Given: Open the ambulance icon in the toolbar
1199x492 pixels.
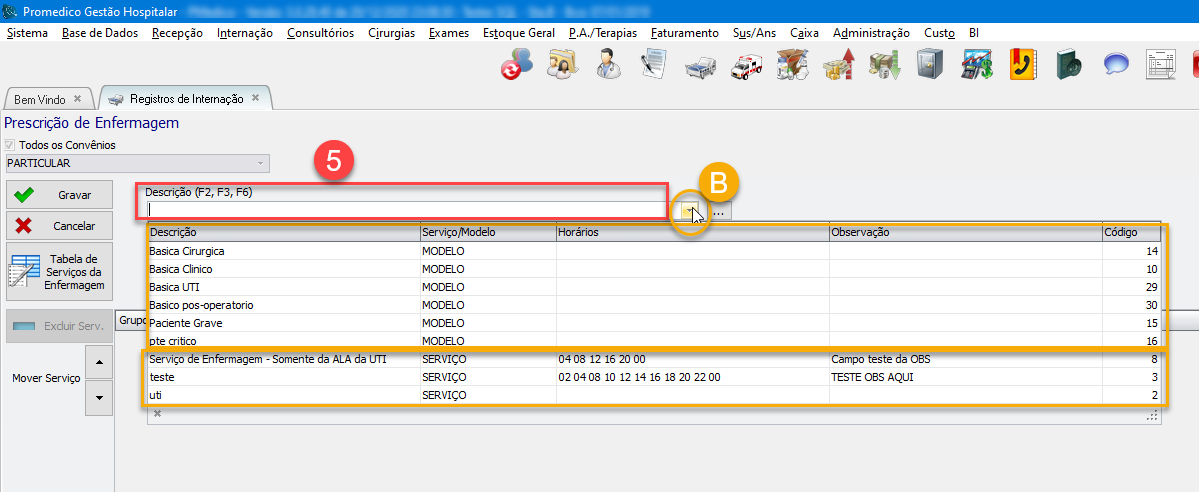Looking at the screenshot, I should coord(745,67).
